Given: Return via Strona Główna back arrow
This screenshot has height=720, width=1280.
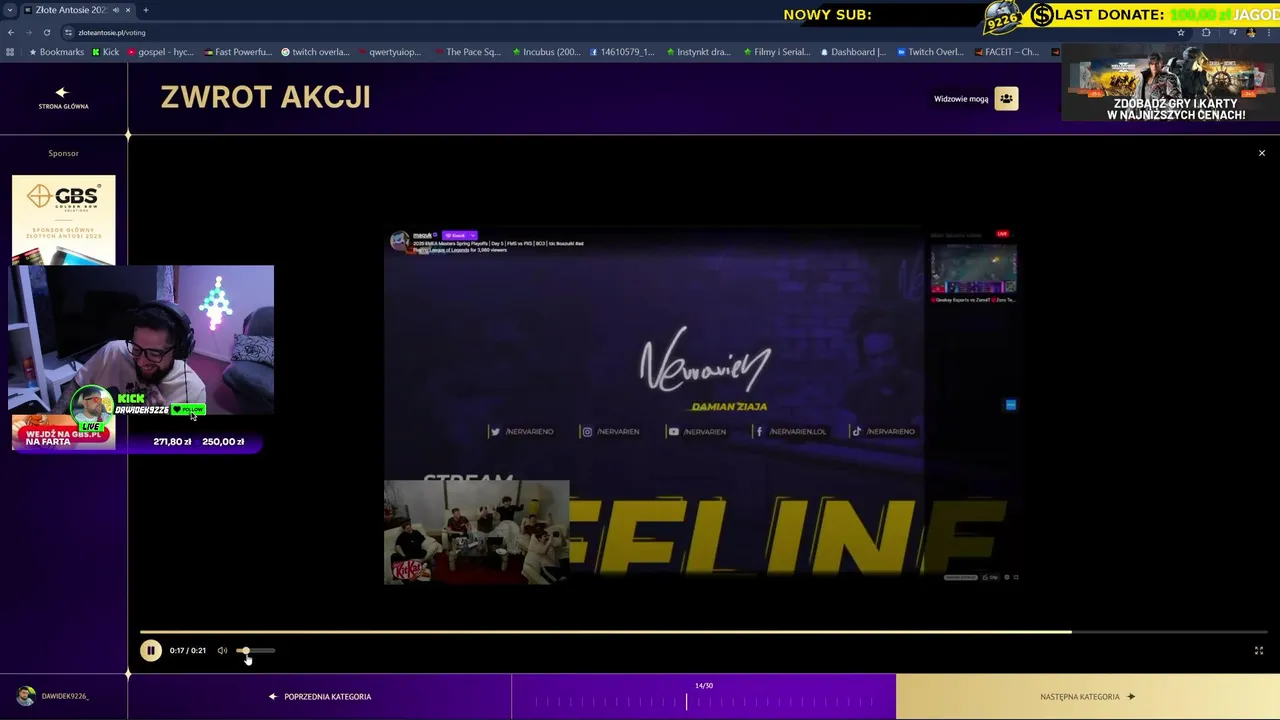Looking at the screenshot, I should click(63, 97).
